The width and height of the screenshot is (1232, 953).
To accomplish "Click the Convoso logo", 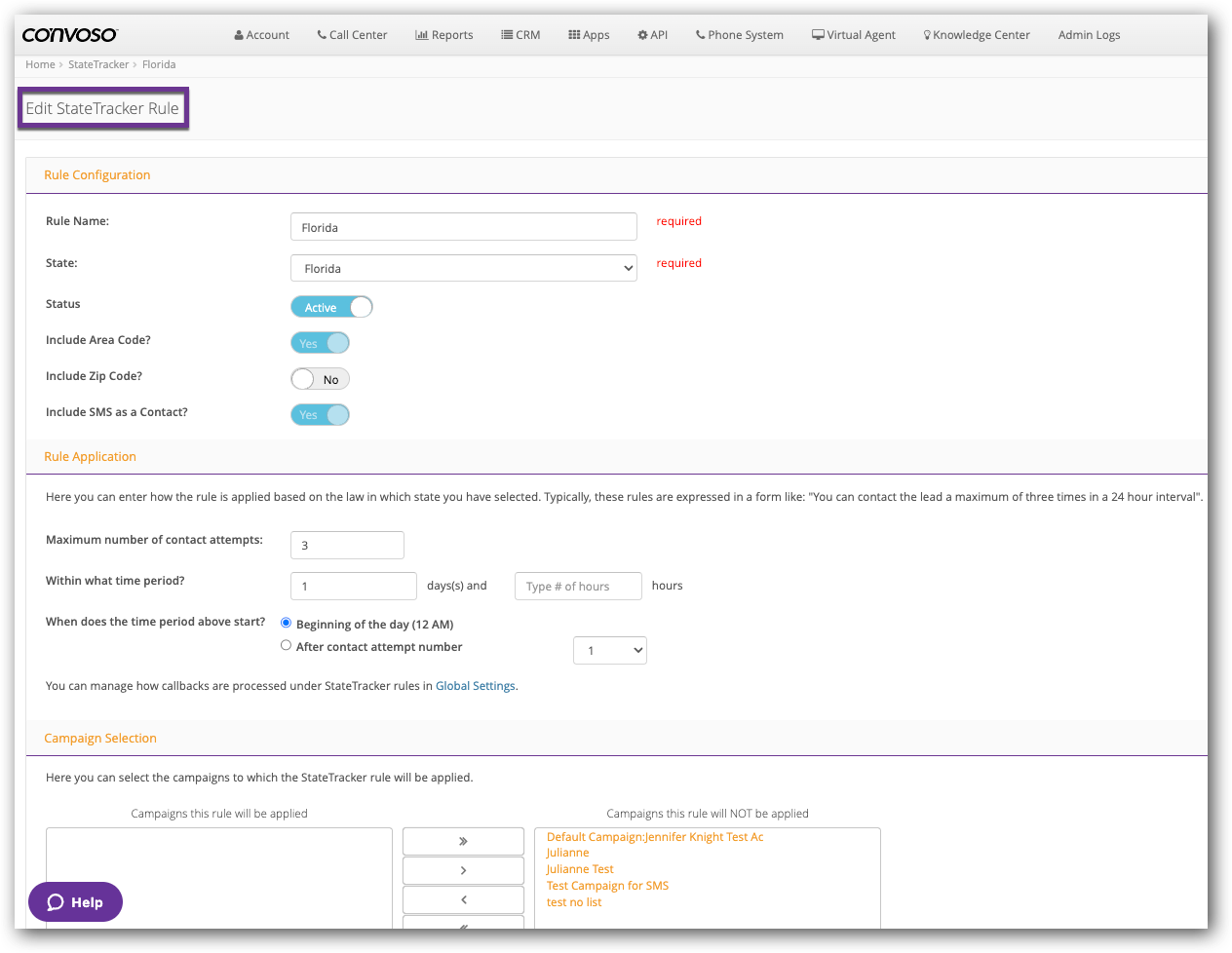I will coord(69,35).
